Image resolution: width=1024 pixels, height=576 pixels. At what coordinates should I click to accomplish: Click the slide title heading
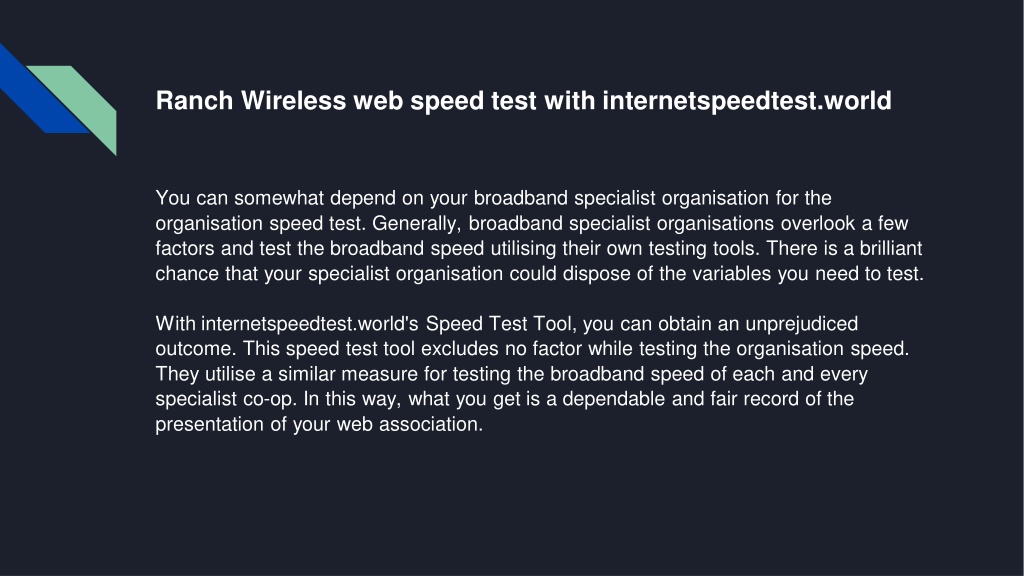click(523, 101)
